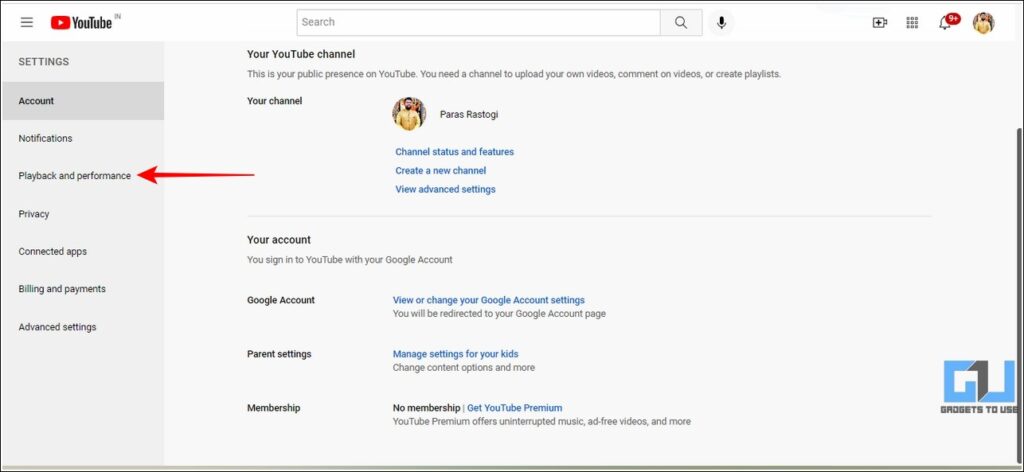Click the Paras Rastogi channel picture
This screenshot has height=472, width=1024.
pos(409,114)
